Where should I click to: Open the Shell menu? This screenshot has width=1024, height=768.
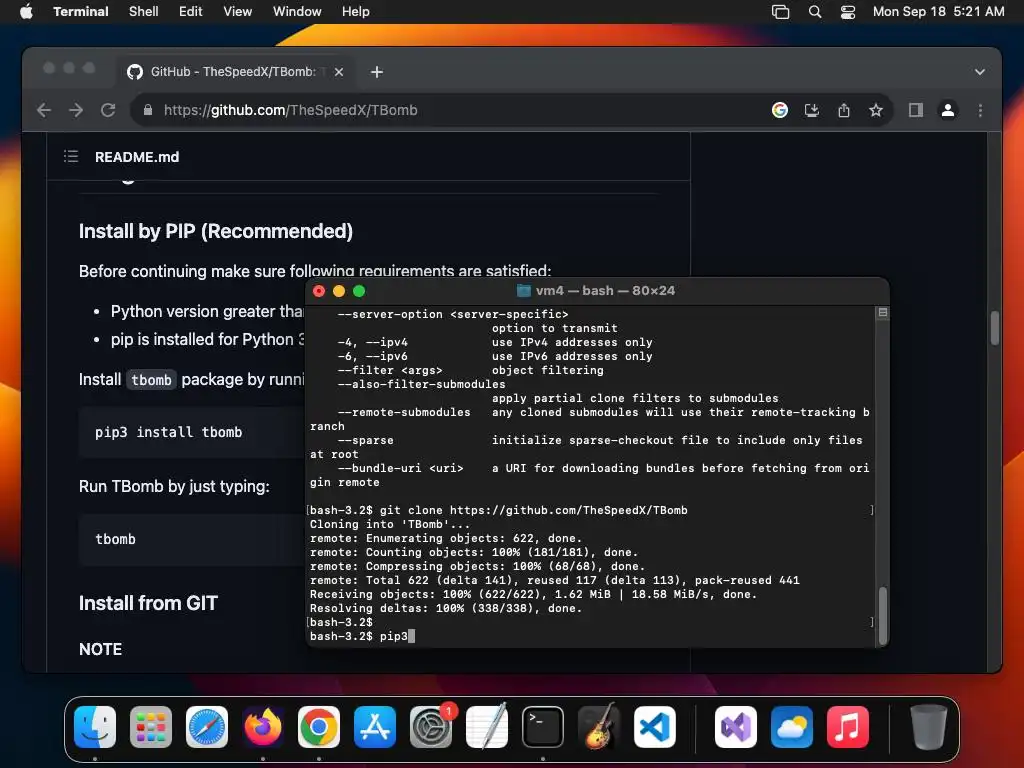(x=144, y=11)
